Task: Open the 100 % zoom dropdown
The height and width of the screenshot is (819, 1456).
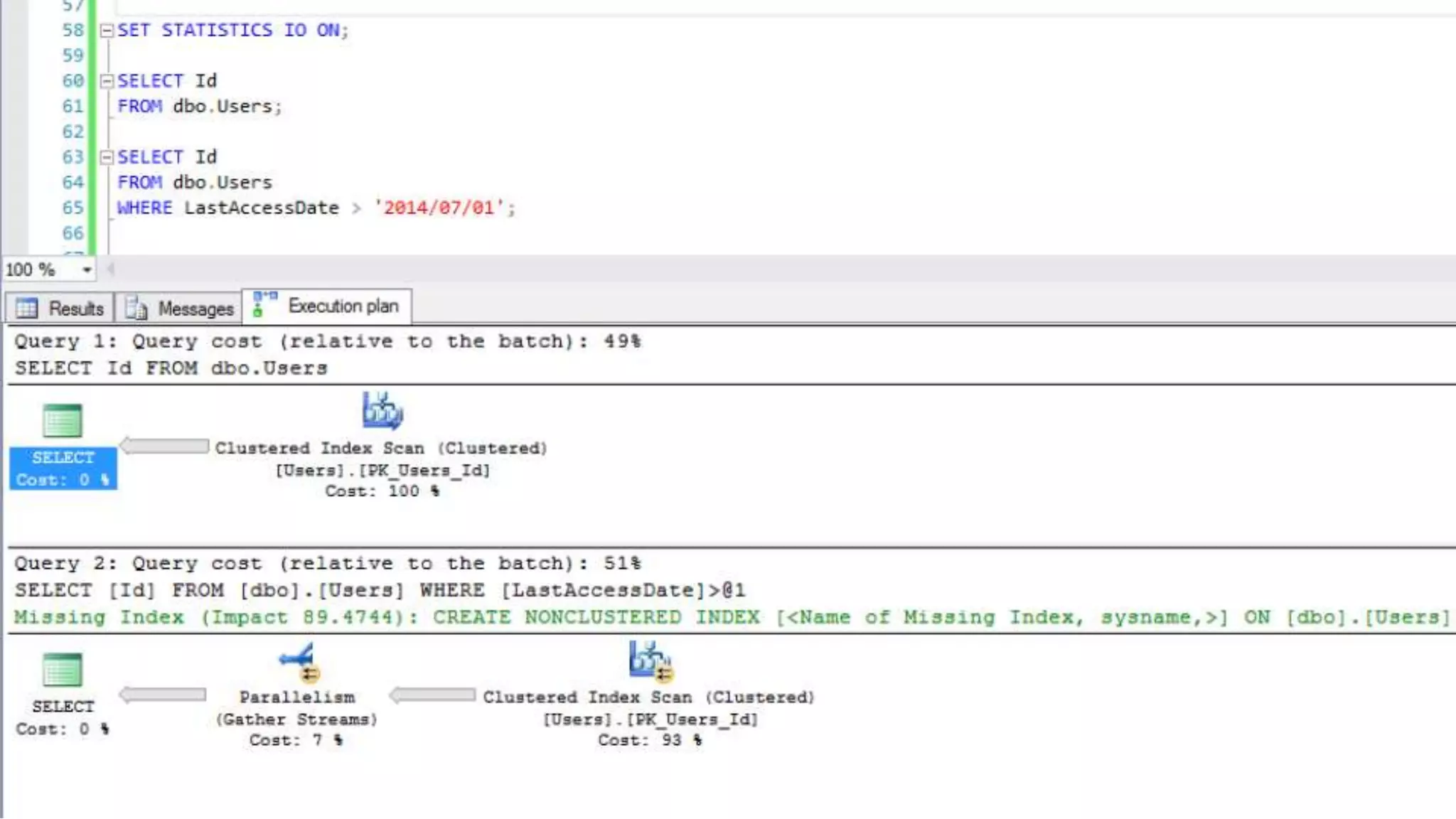Action: click(x=87, y=270)
